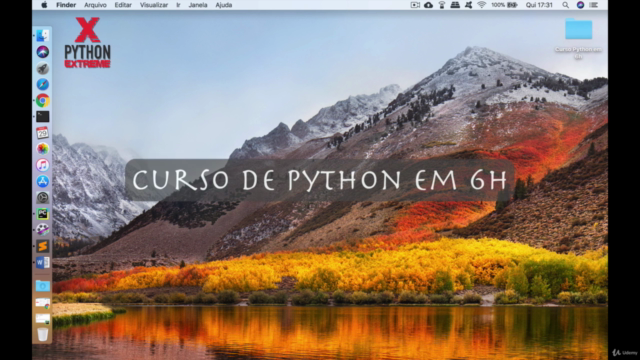The height and width of the screenshot is (360, 640).
Task: Open the Visualizar menu
Action: [x=154, y=5]
